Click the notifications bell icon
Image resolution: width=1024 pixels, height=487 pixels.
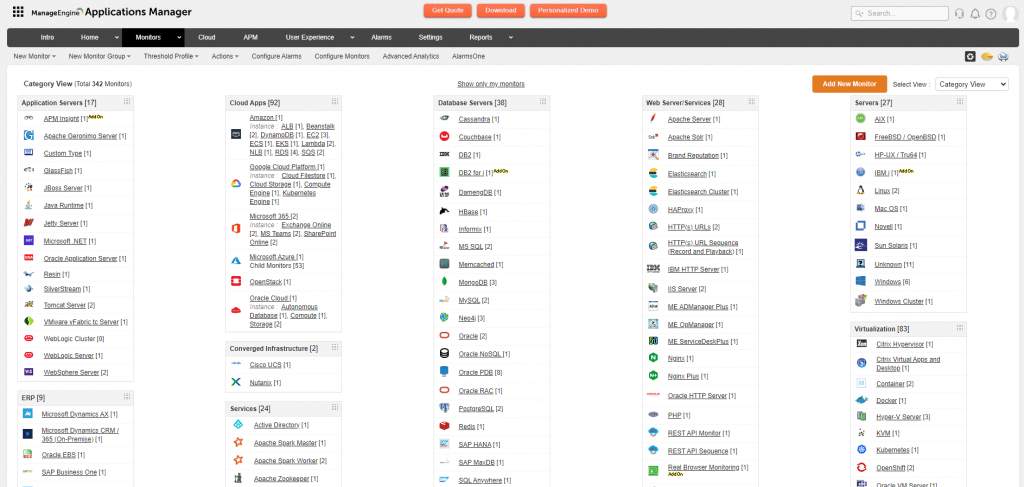coord(975,13)
